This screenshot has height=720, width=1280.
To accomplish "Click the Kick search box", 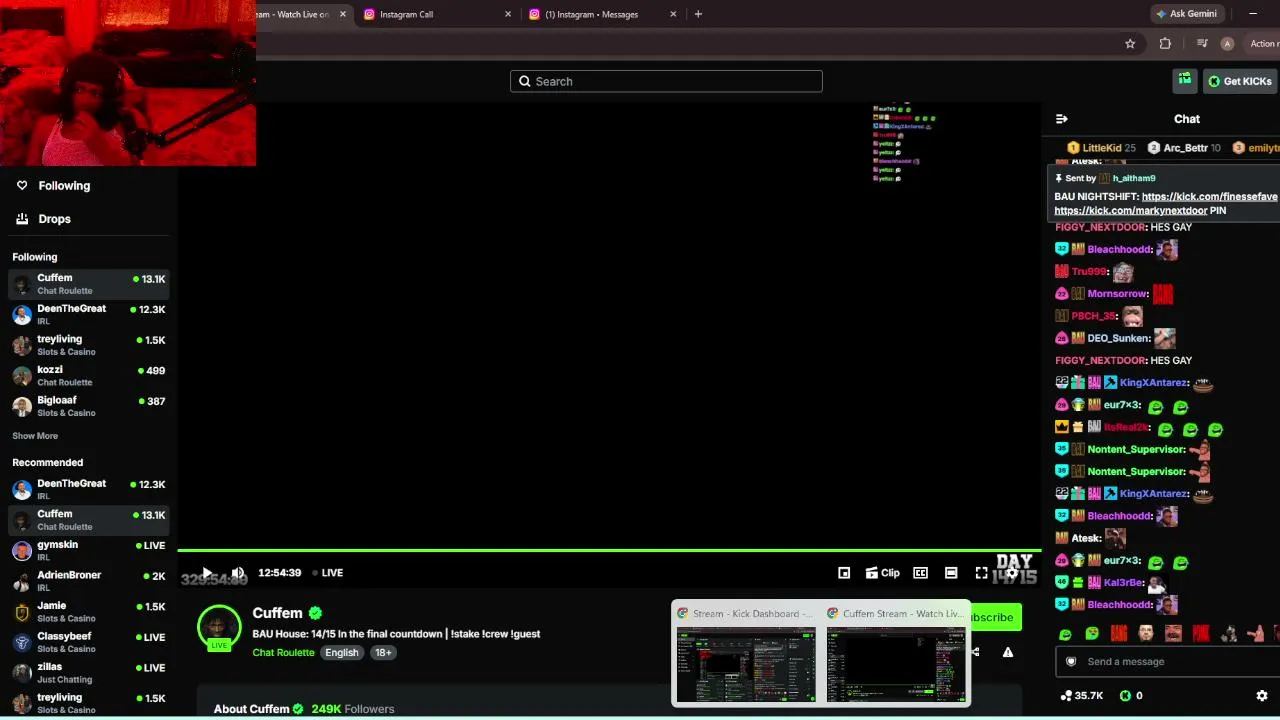I will click(666, 81).
